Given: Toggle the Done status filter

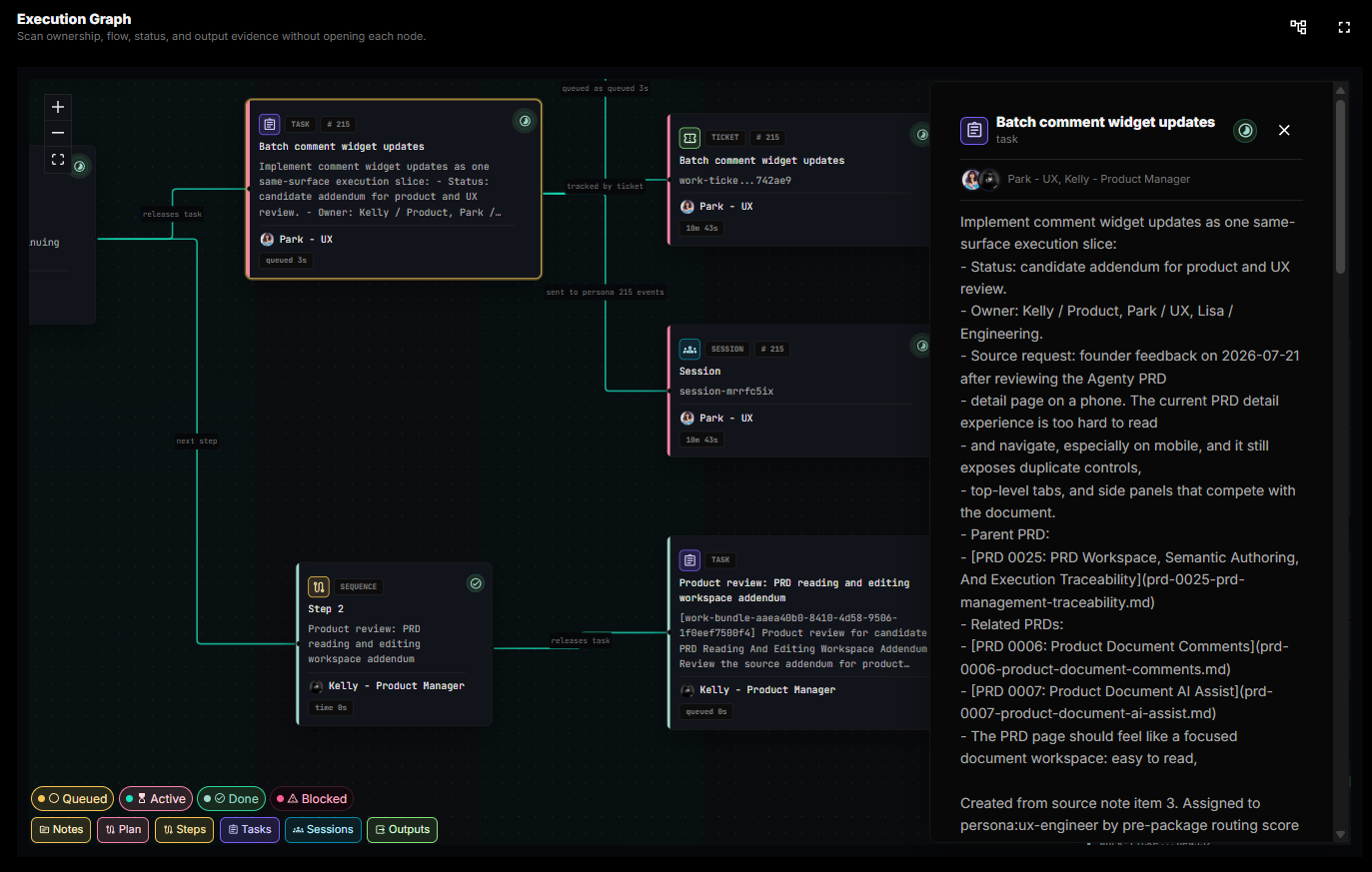Looking at the screenshot, I should (231, 799).
